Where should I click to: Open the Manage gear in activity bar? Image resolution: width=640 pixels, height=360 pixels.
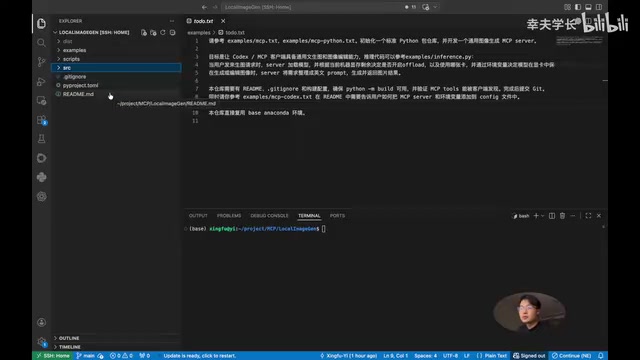pos(41,342)
